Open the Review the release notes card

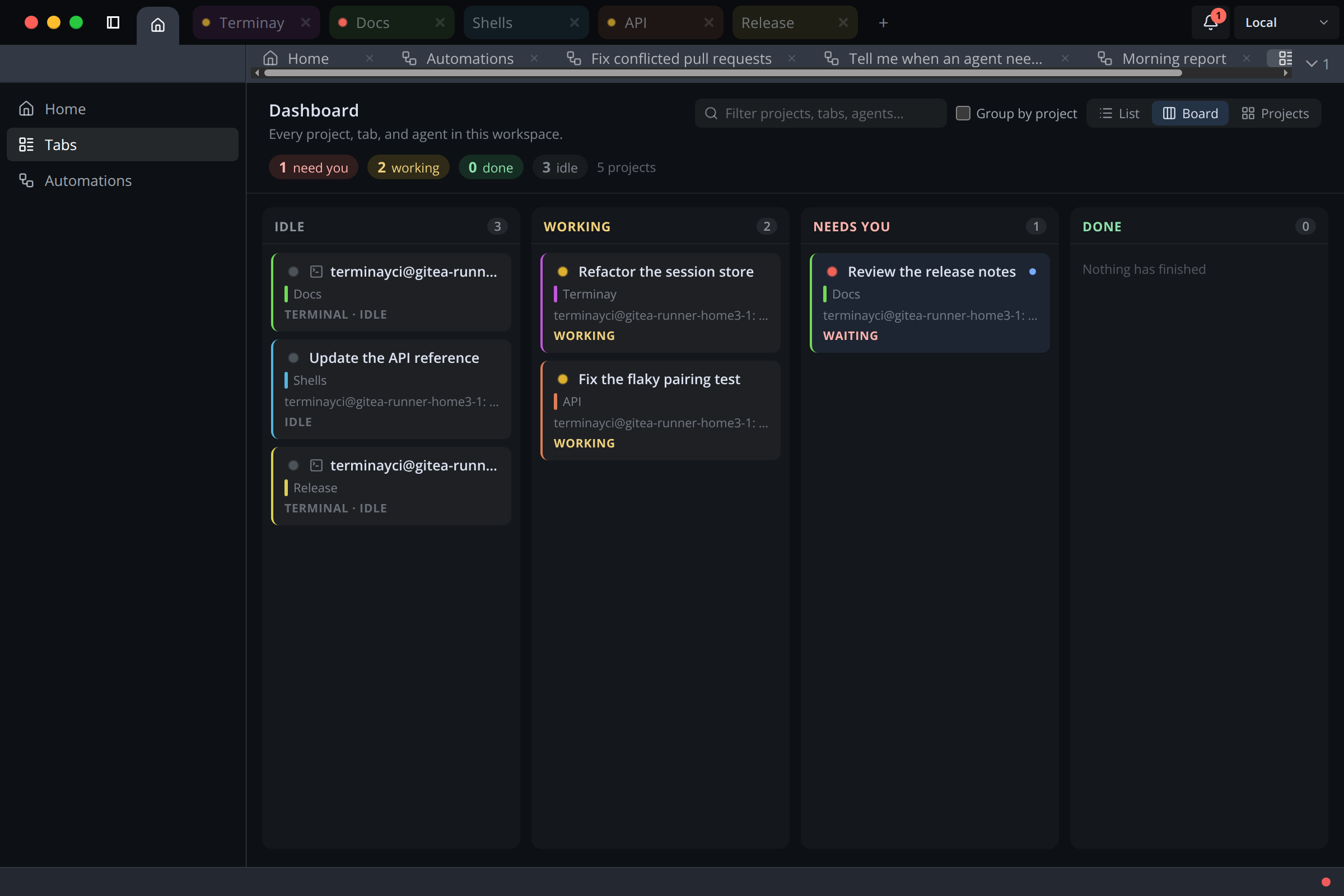930,303
